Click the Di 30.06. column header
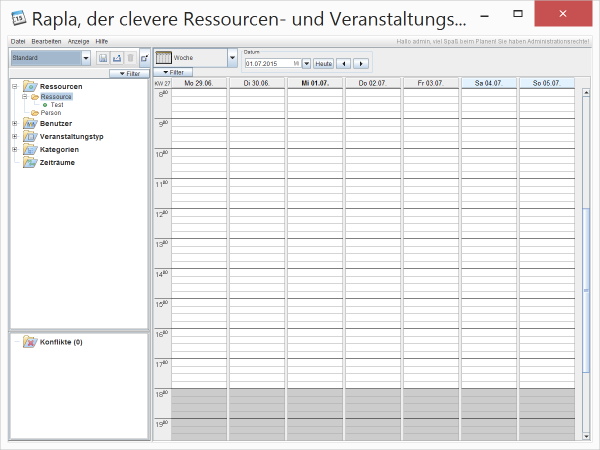The width and height of the screenshot is (600, 450). pos(257,83)
